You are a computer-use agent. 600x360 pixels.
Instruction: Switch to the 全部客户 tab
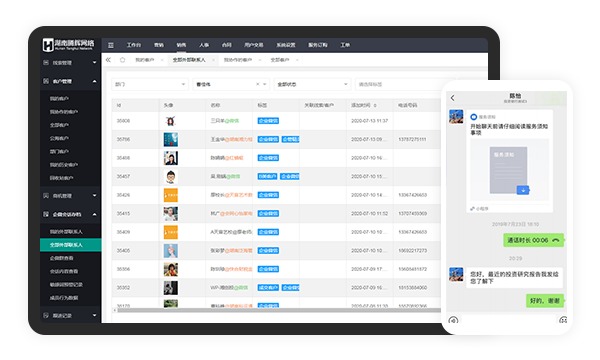point(280,60)
